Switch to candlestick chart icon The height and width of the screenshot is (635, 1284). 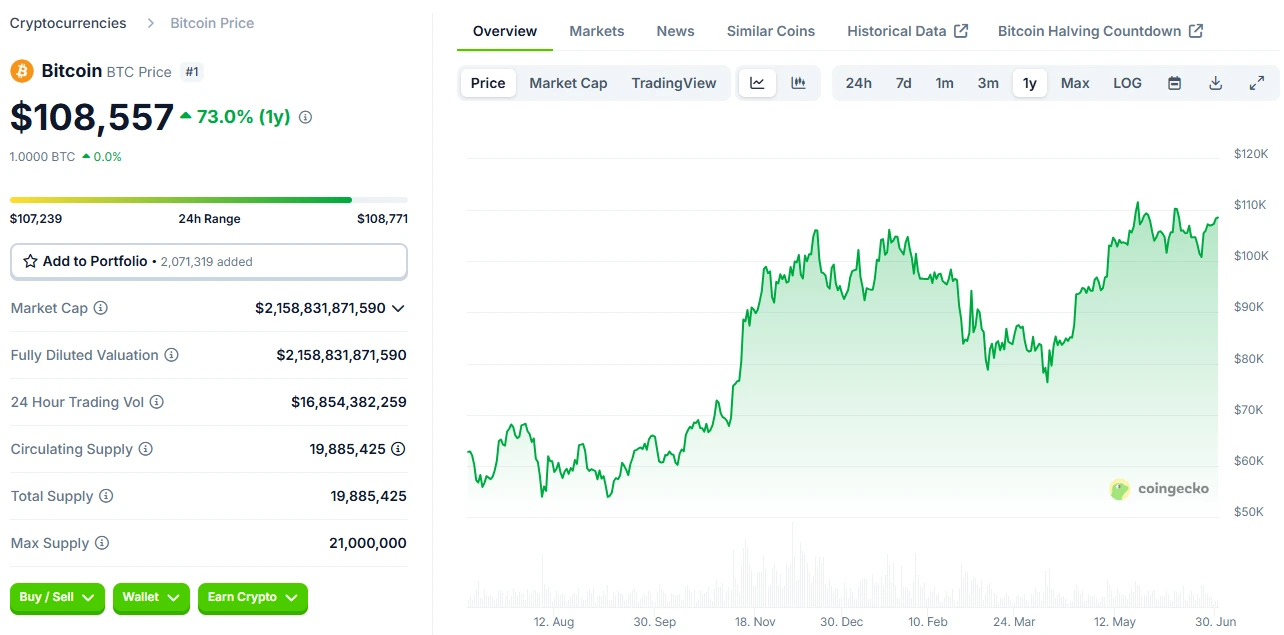(798, 83)
